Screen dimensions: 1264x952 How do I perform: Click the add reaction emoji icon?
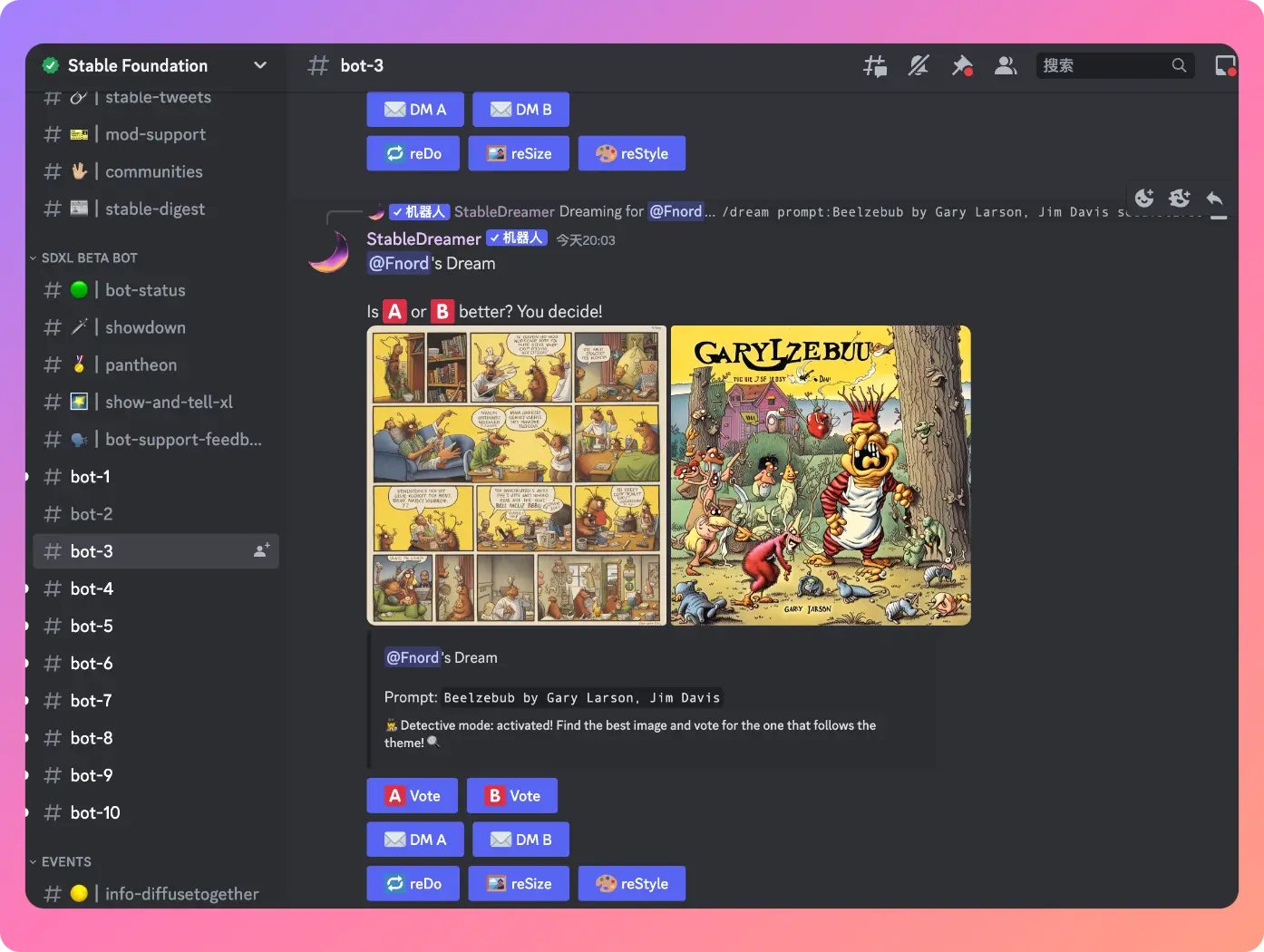click(x=1144, y=198)
